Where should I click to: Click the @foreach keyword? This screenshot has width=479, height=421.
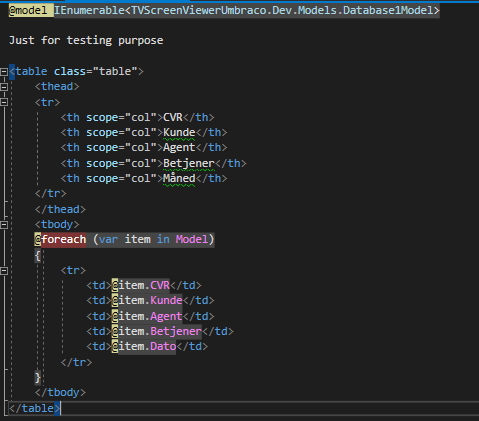60,240
